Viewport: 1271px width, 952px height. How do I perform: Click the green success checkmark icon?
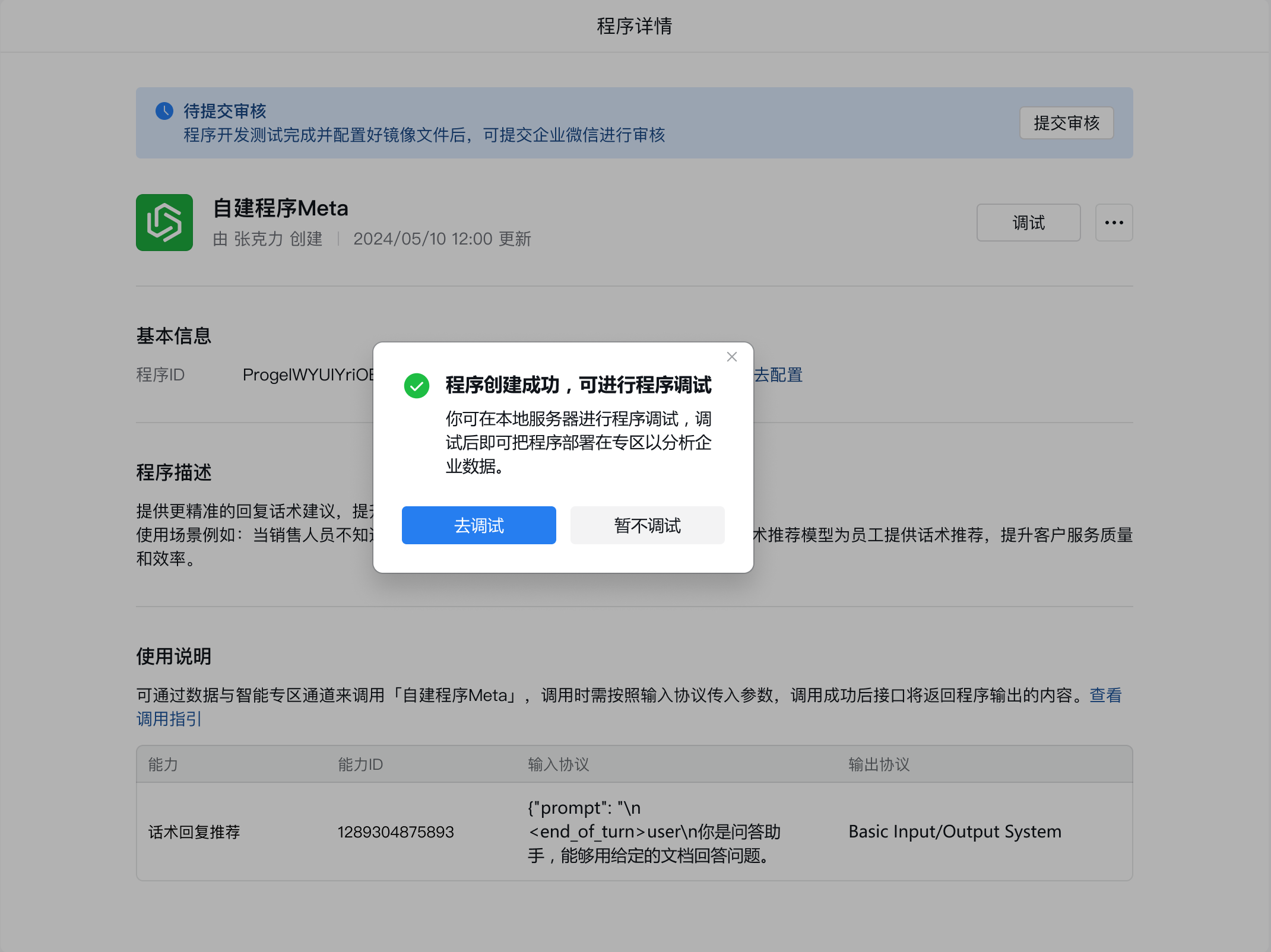(x=417, y=386)
